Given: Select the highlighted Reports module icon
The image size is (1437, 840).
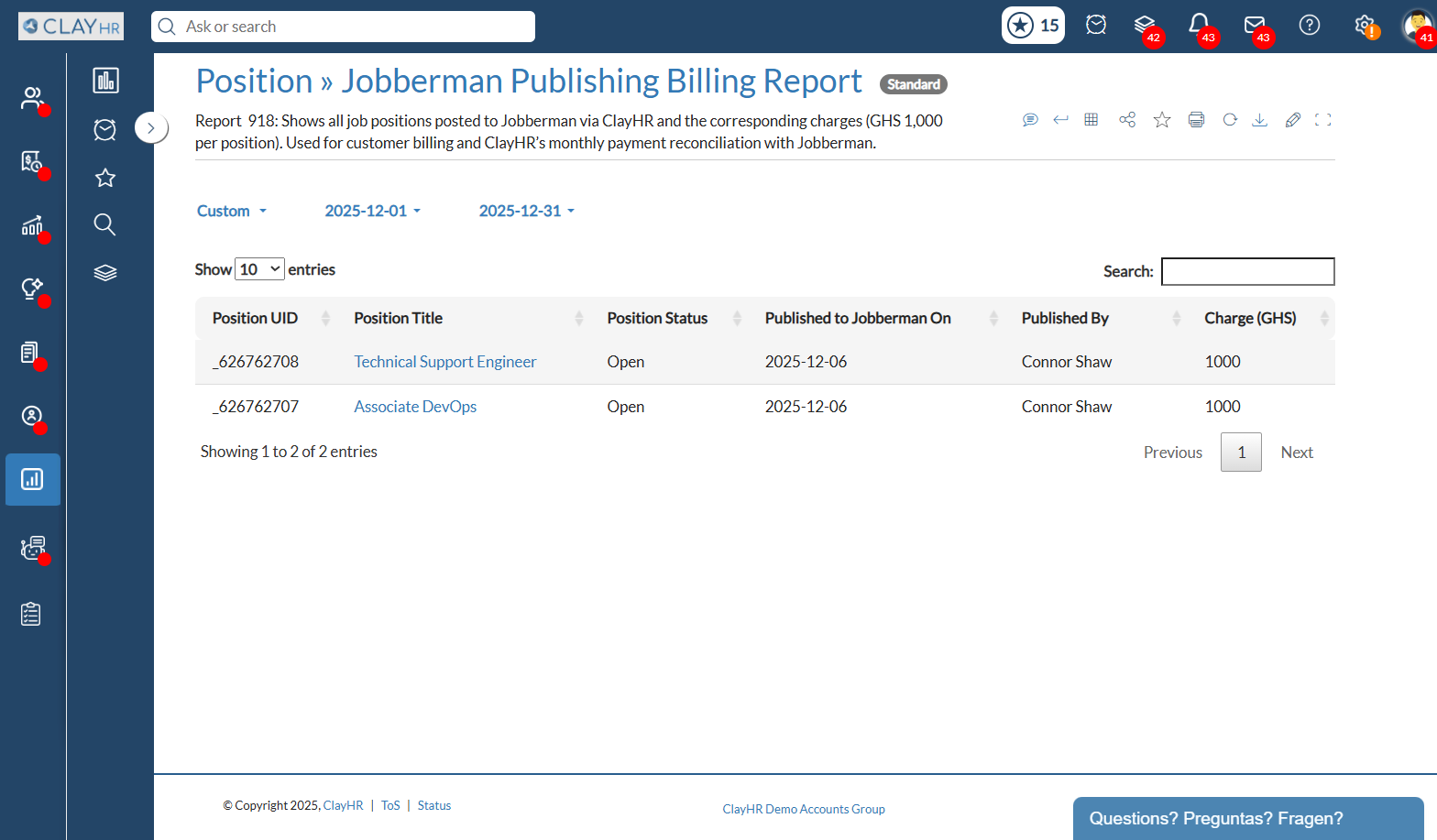Looking at the screenshot, I should (33, 479).
